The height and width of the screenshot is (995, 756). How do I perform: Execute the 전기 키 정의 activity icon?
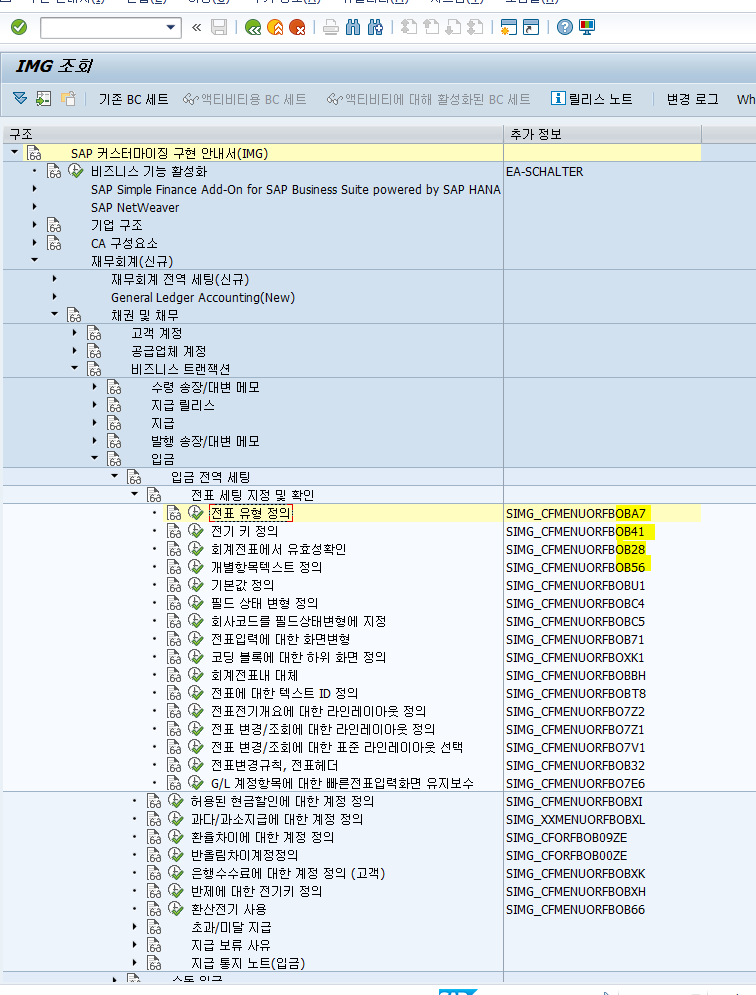(196, 530)
